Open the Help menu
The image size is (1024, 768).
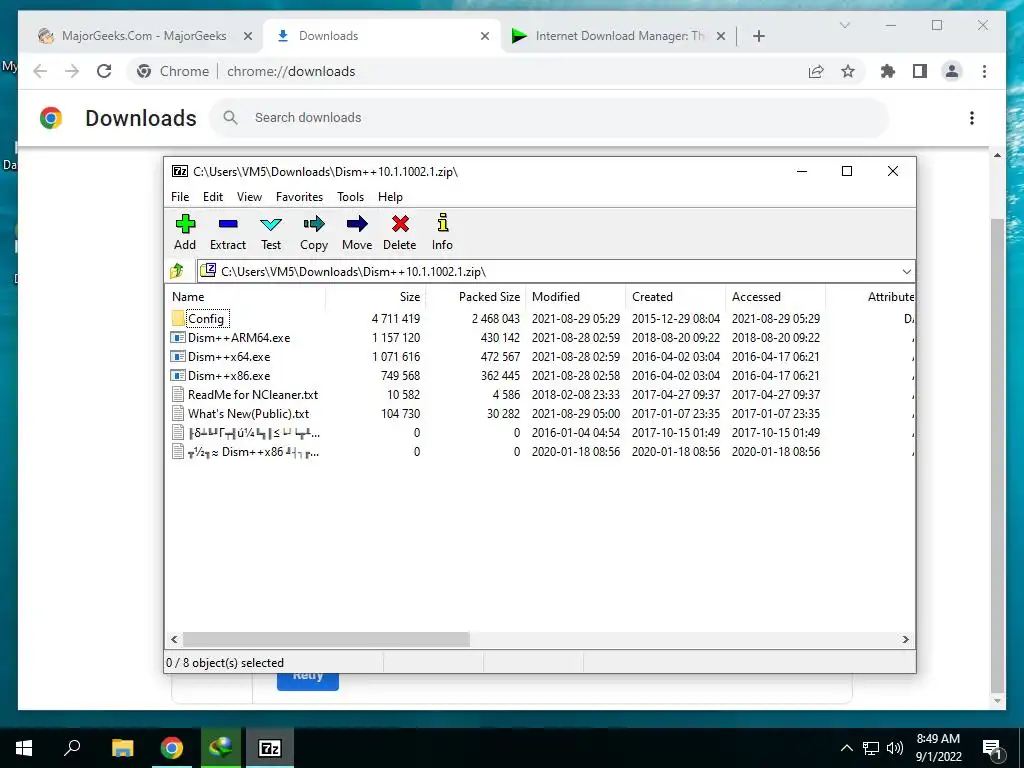point(390,197)
